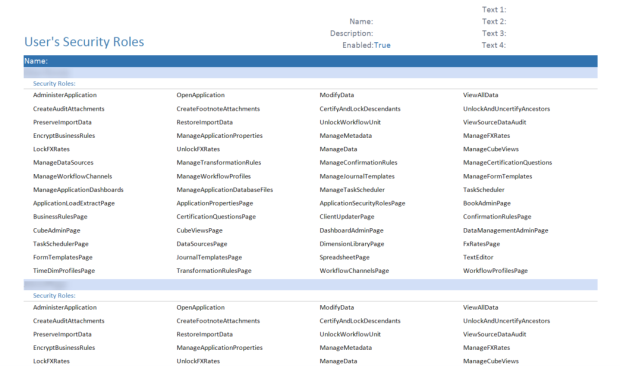Click AdministerApplication in the second user's roles
Screen dimensions: 620x366
(65, 308)
